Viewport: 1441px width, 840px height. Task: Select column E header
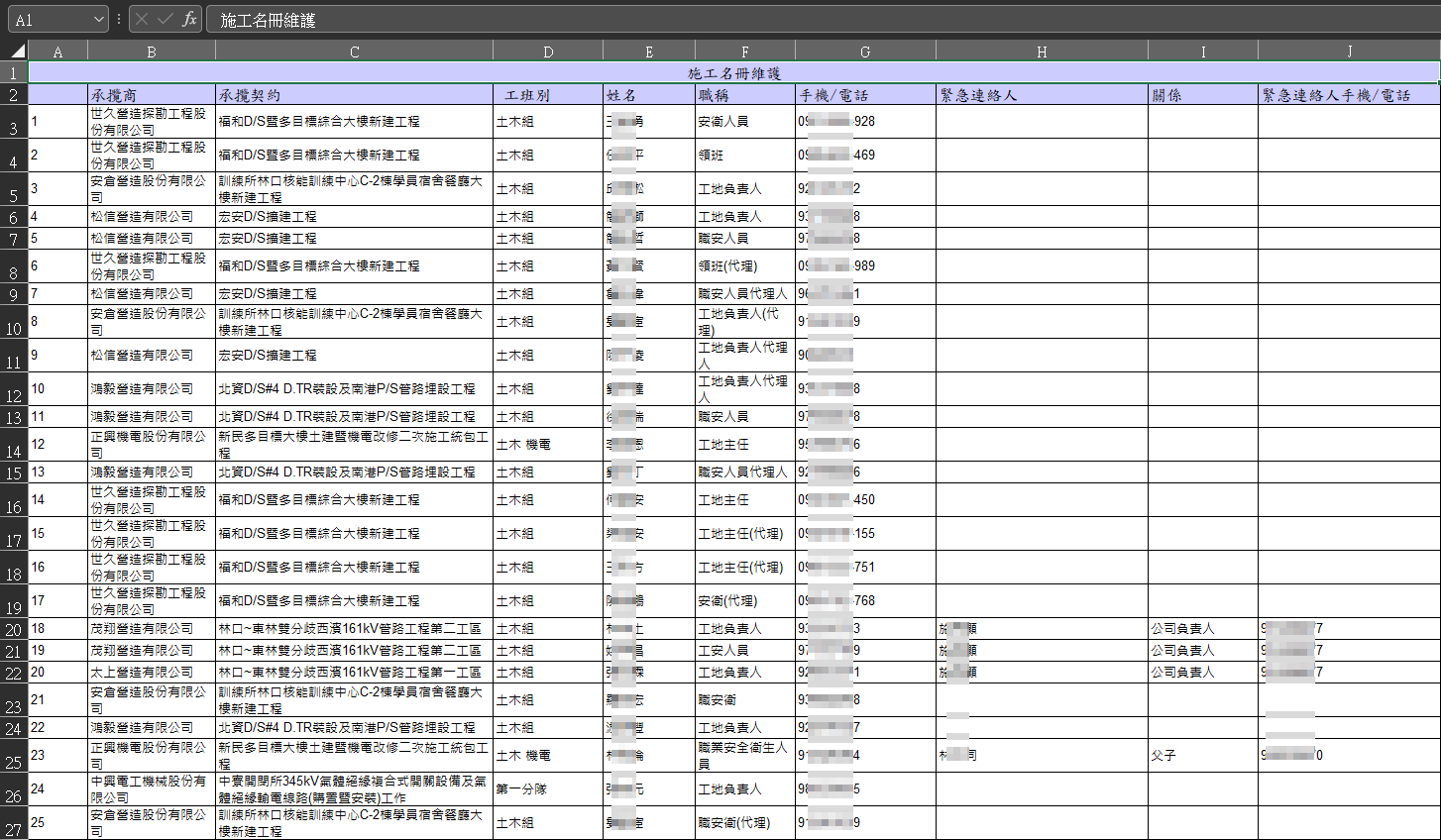[x=649, y=52]
